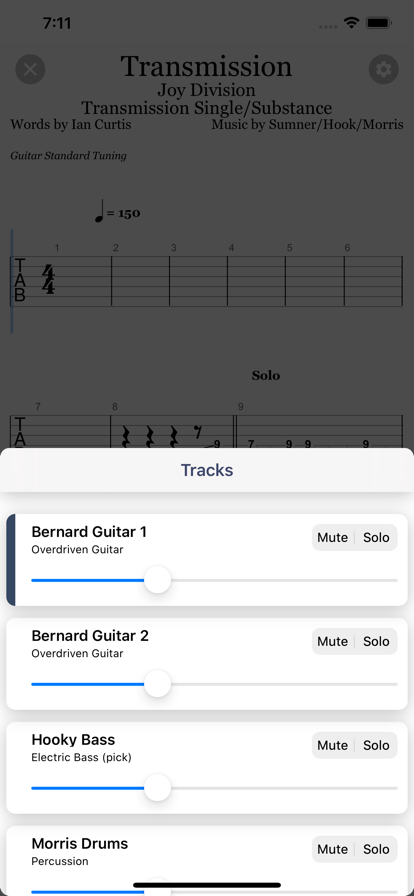Click Hooky Bass volume slider knob
Image resolution: width=414 pixels, height=896 pixels.
(x=157, y=788)
